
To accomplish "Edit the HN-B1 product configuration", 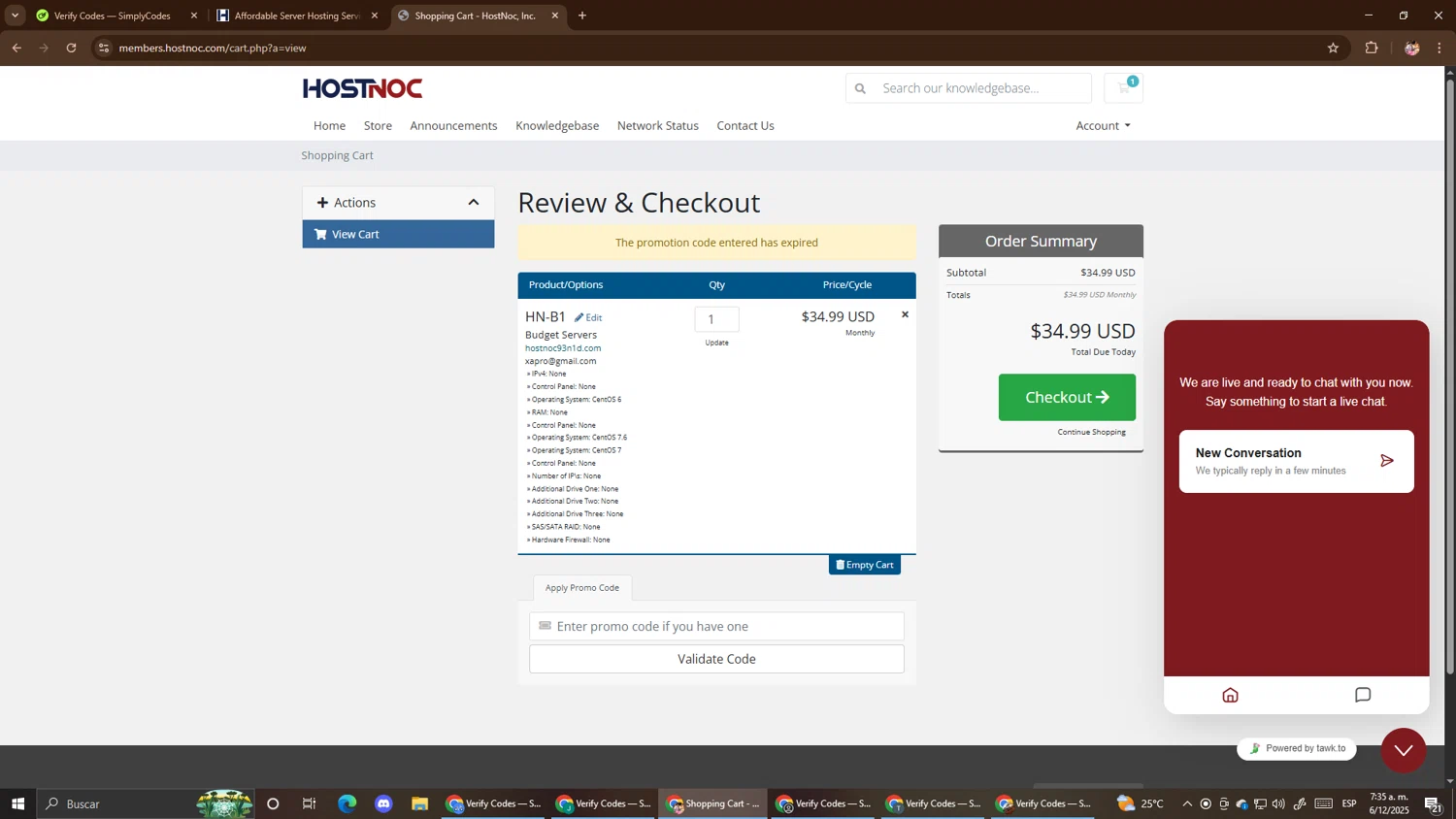I will point(588,317).
